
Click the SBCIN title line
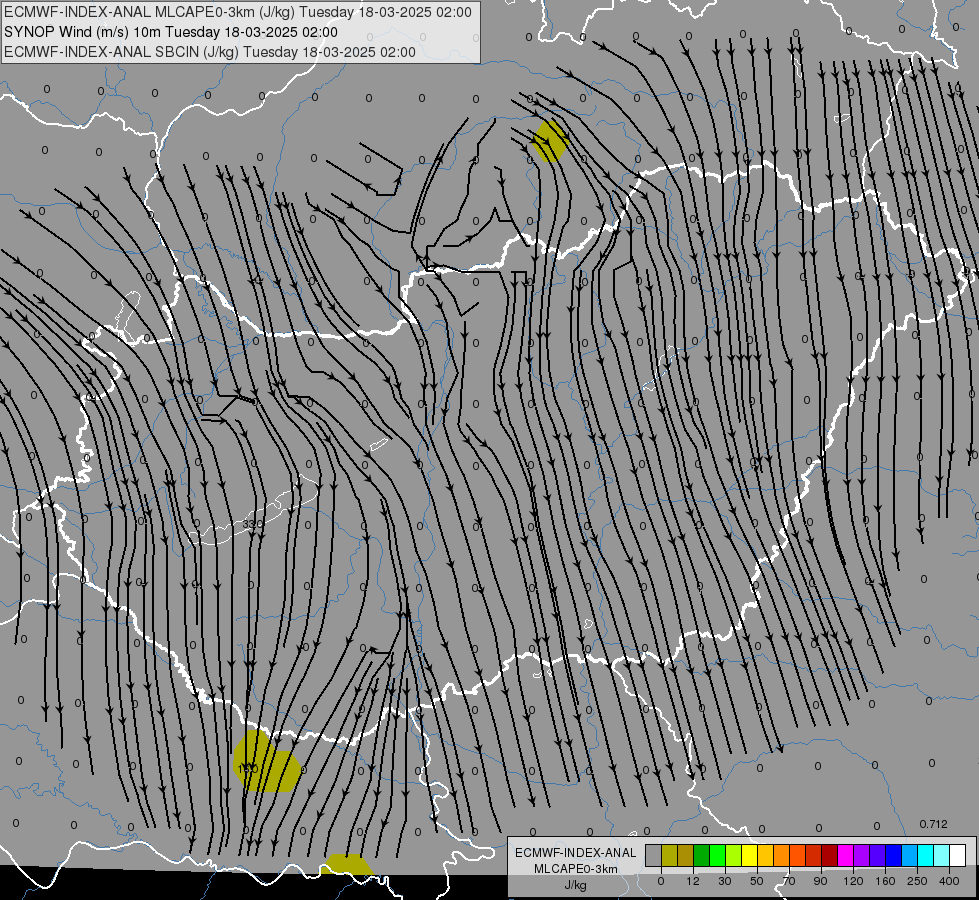(x=210, y=52)
